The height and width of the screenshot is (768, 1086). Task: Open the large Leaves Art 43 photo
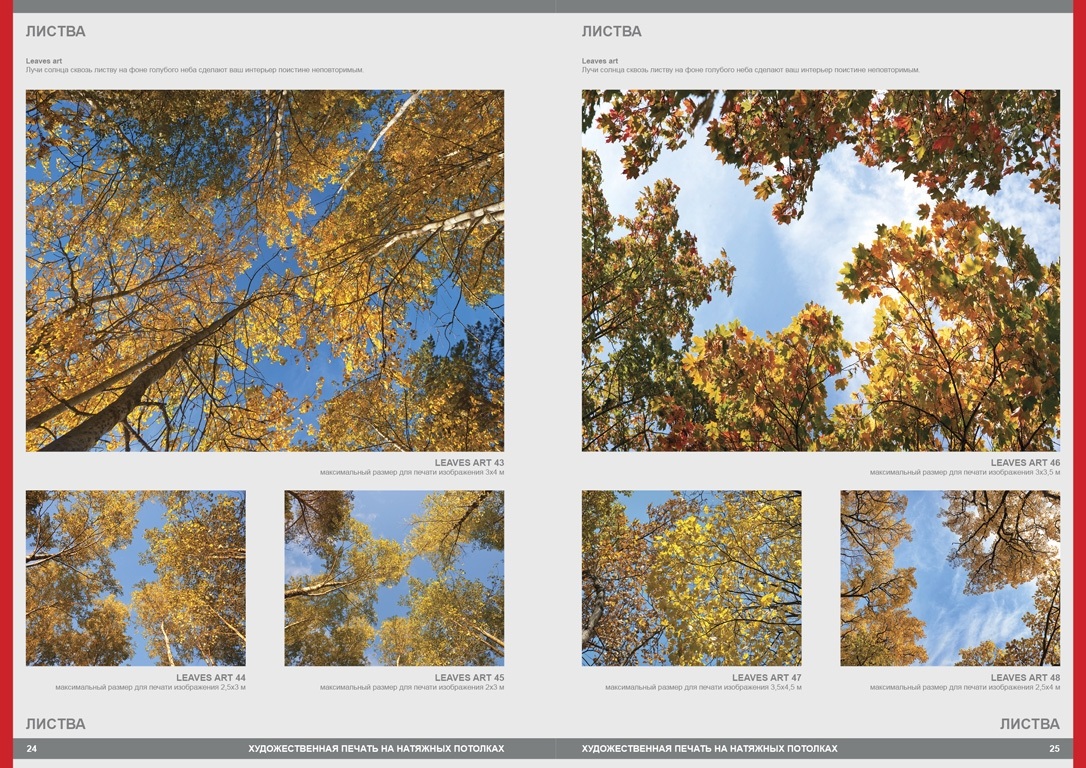click(x=265, y=271)
